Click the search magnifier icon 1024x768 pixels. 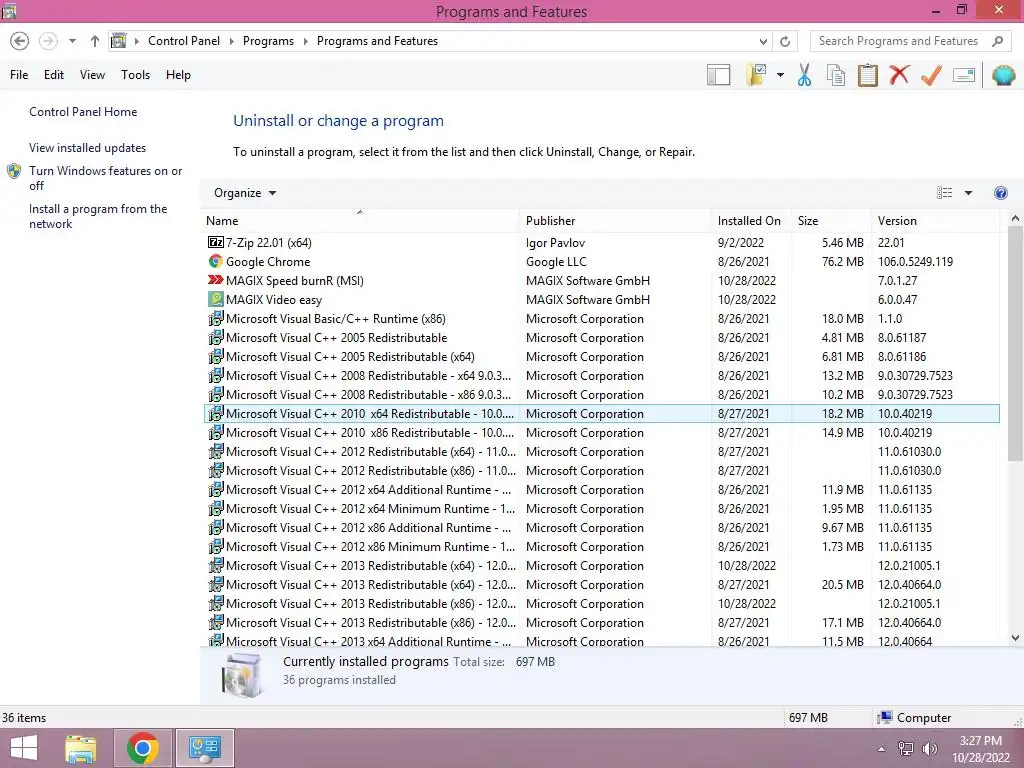pyautogui.click(x=997, y=41)
